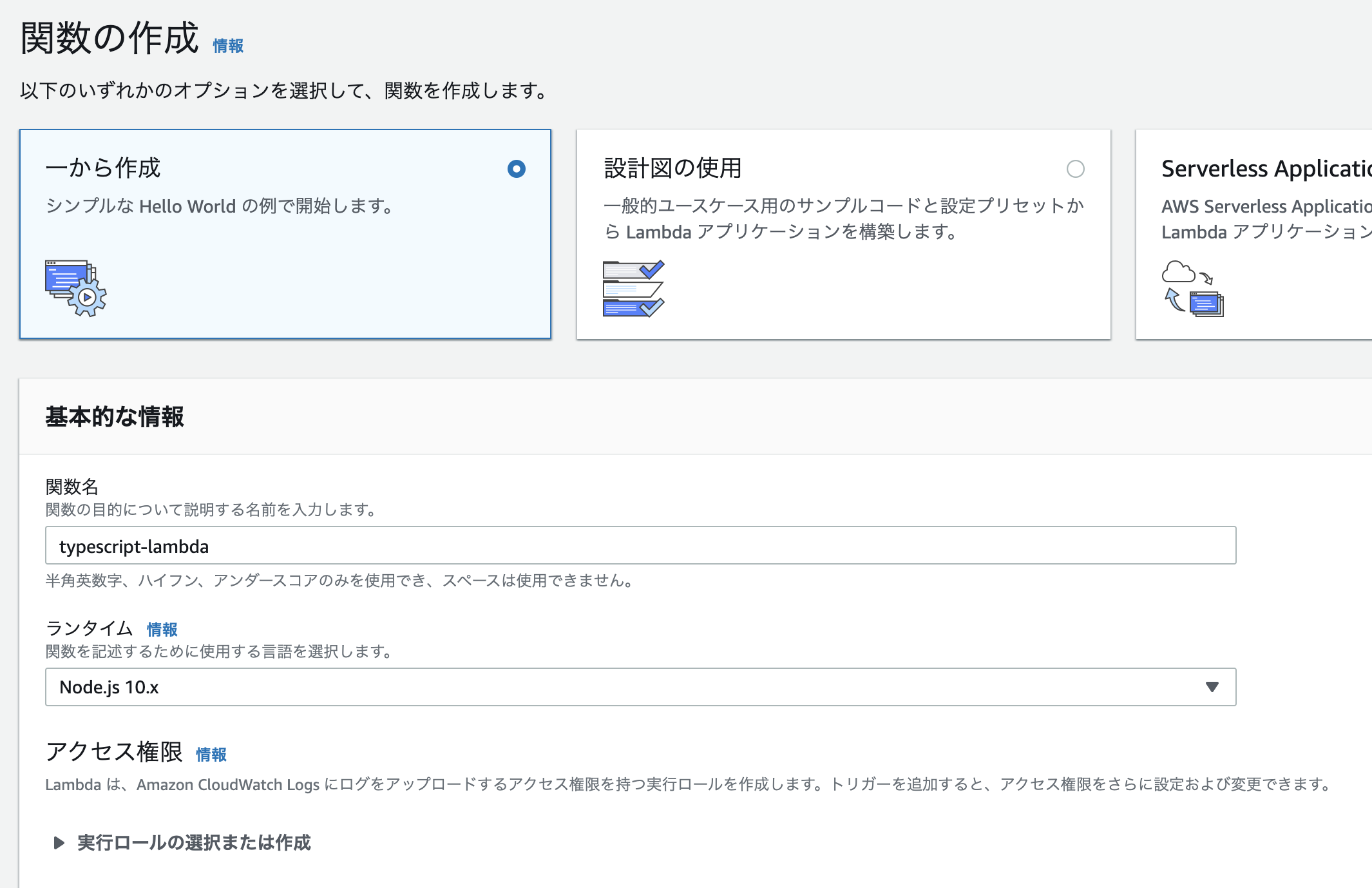The height and width of the screenshot is (888, 1372).
Task: Click the runtime dropdown arrow
Action: coord(1212,687)
